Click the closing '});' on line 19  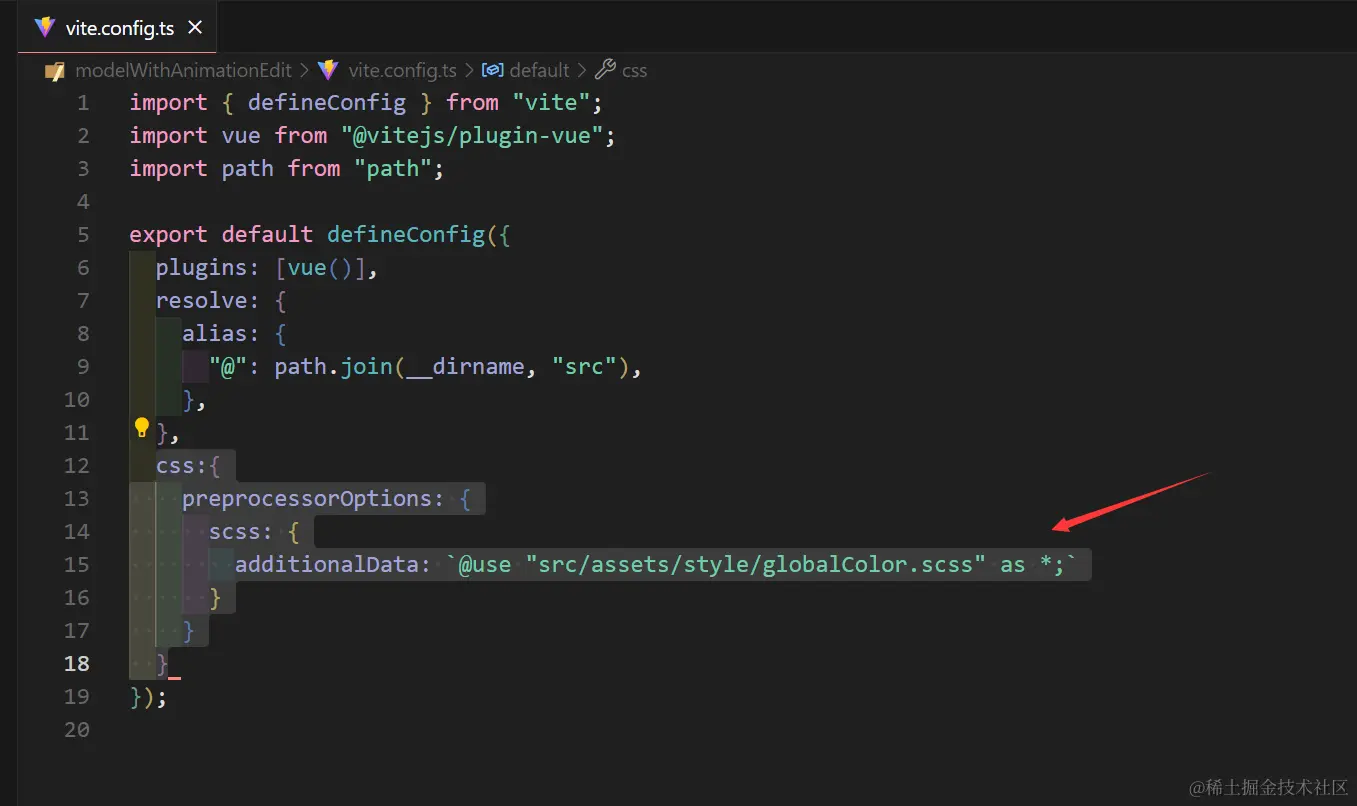tap(148, 697)
